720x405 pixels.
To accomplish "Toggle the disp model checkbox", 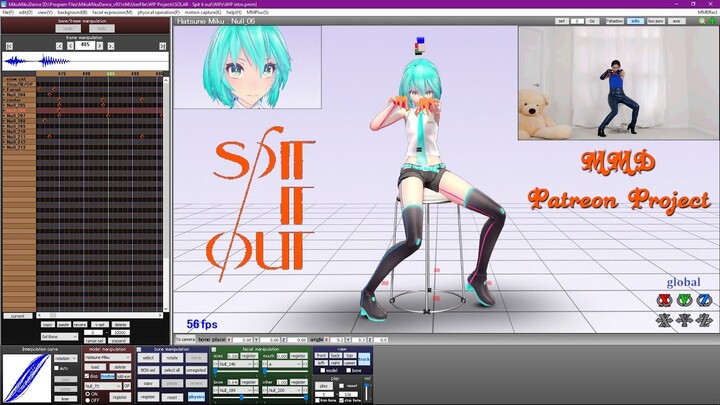I will [87, 376].
